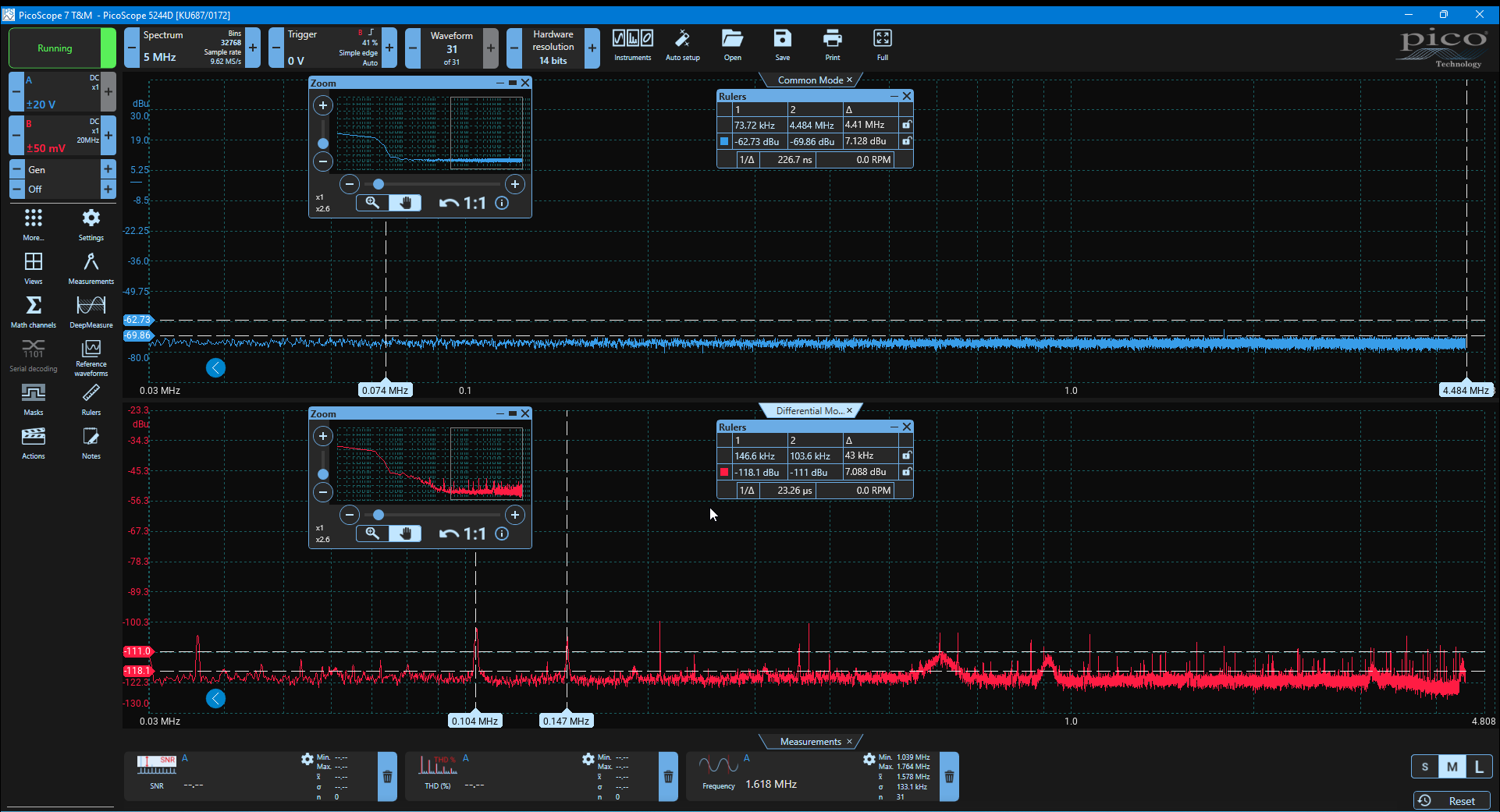Image resolution: width=1500 pixels, height=812 pixels.
Task: Select large L measurement size
Action: [1478, 767]
